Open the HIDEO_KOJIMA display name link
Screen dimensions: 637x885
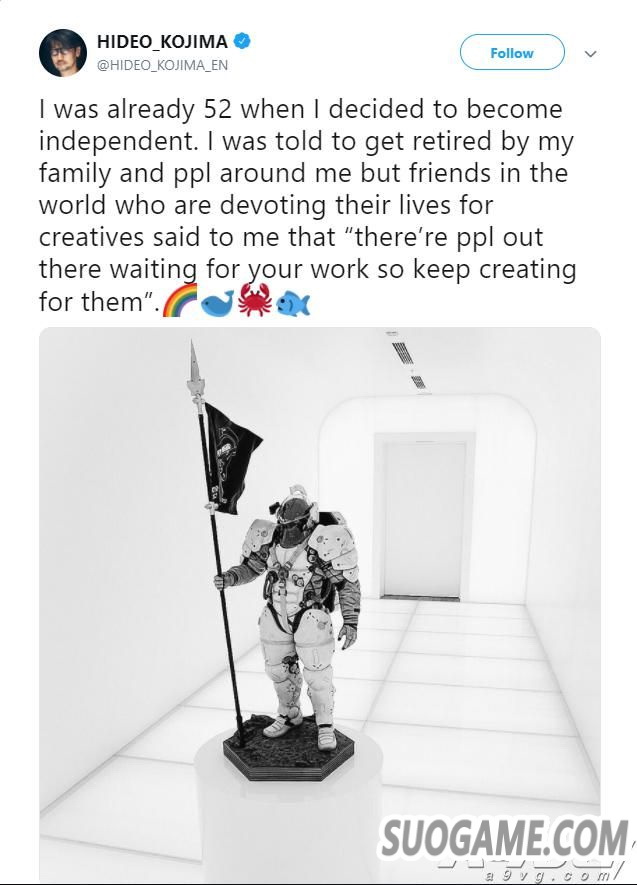[x=162, y=41]
